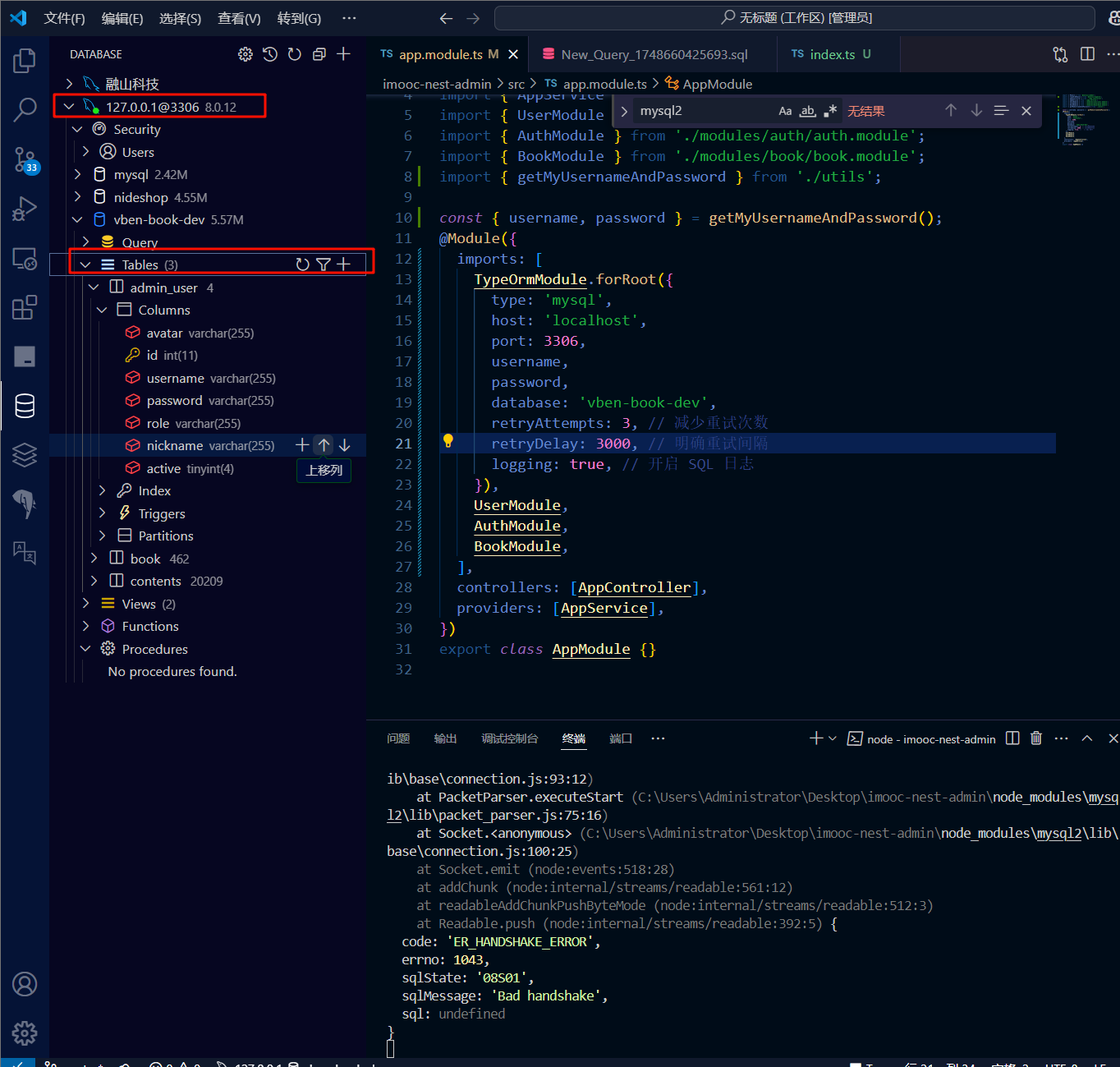Viewport: 1120px width, 1067px height.
Task: Click the lightbulb quick fix icon
Action: [448, 441]
